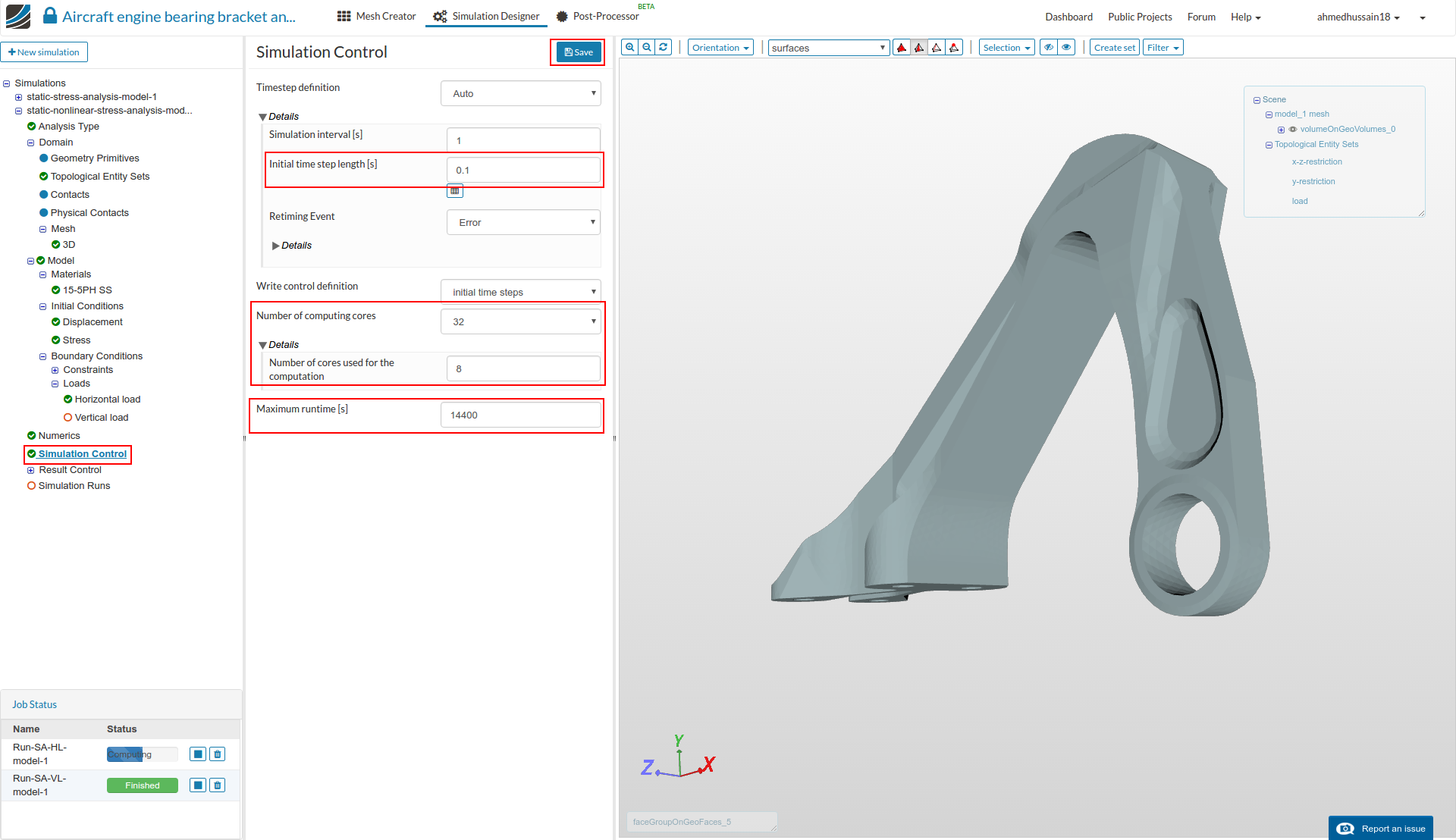Open the table editor icon below time step

click(x=455, y=191)
